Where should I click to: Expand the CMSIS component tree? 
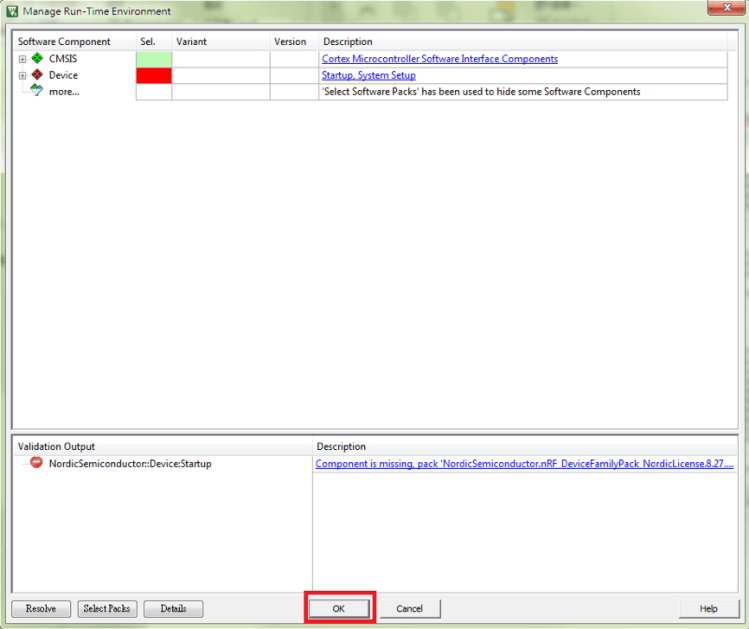tap(22, 59)
